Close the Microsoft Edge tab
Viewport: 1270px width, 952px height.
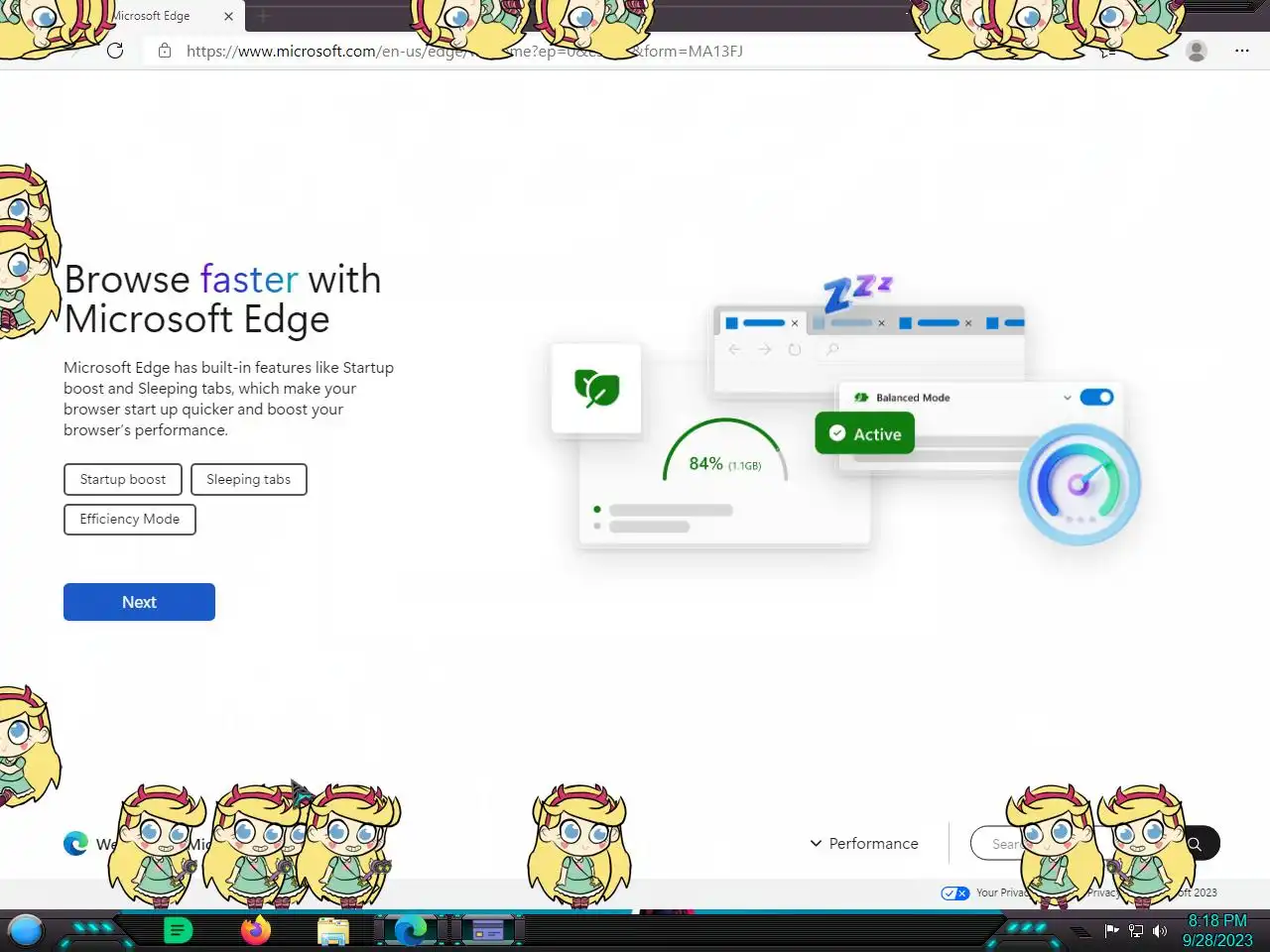(228, 17)
